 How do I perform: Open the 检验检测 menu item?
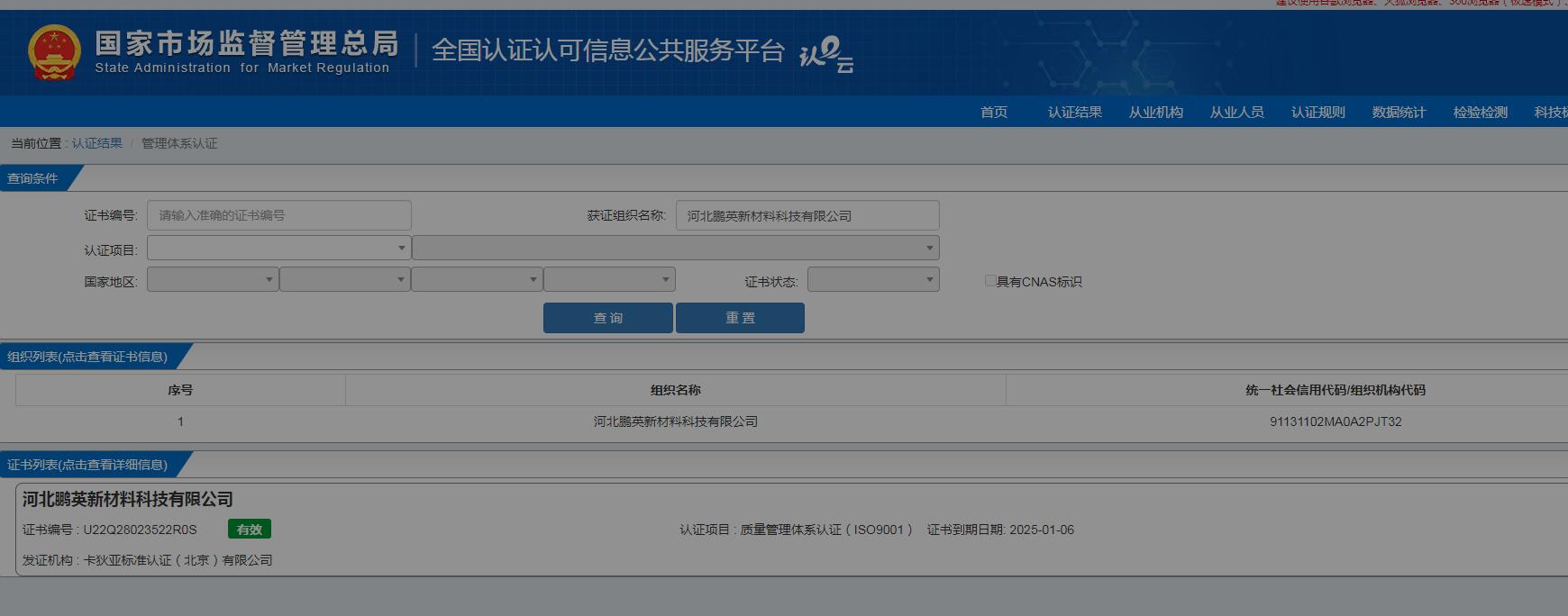click(x=1481, y=112)
